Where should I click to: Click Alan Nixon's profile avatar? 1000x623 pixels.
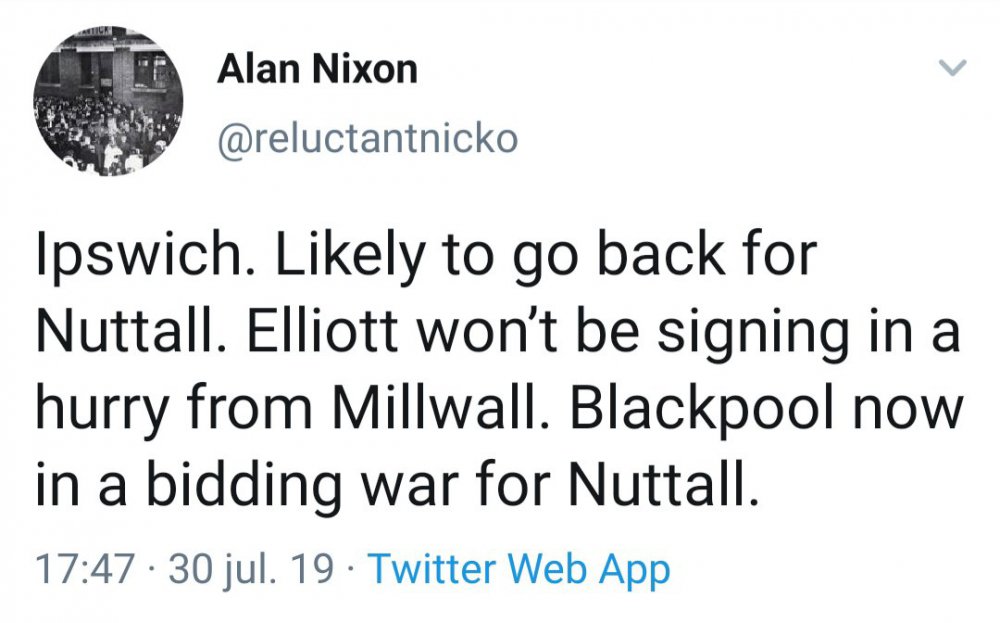pos(110,105)
